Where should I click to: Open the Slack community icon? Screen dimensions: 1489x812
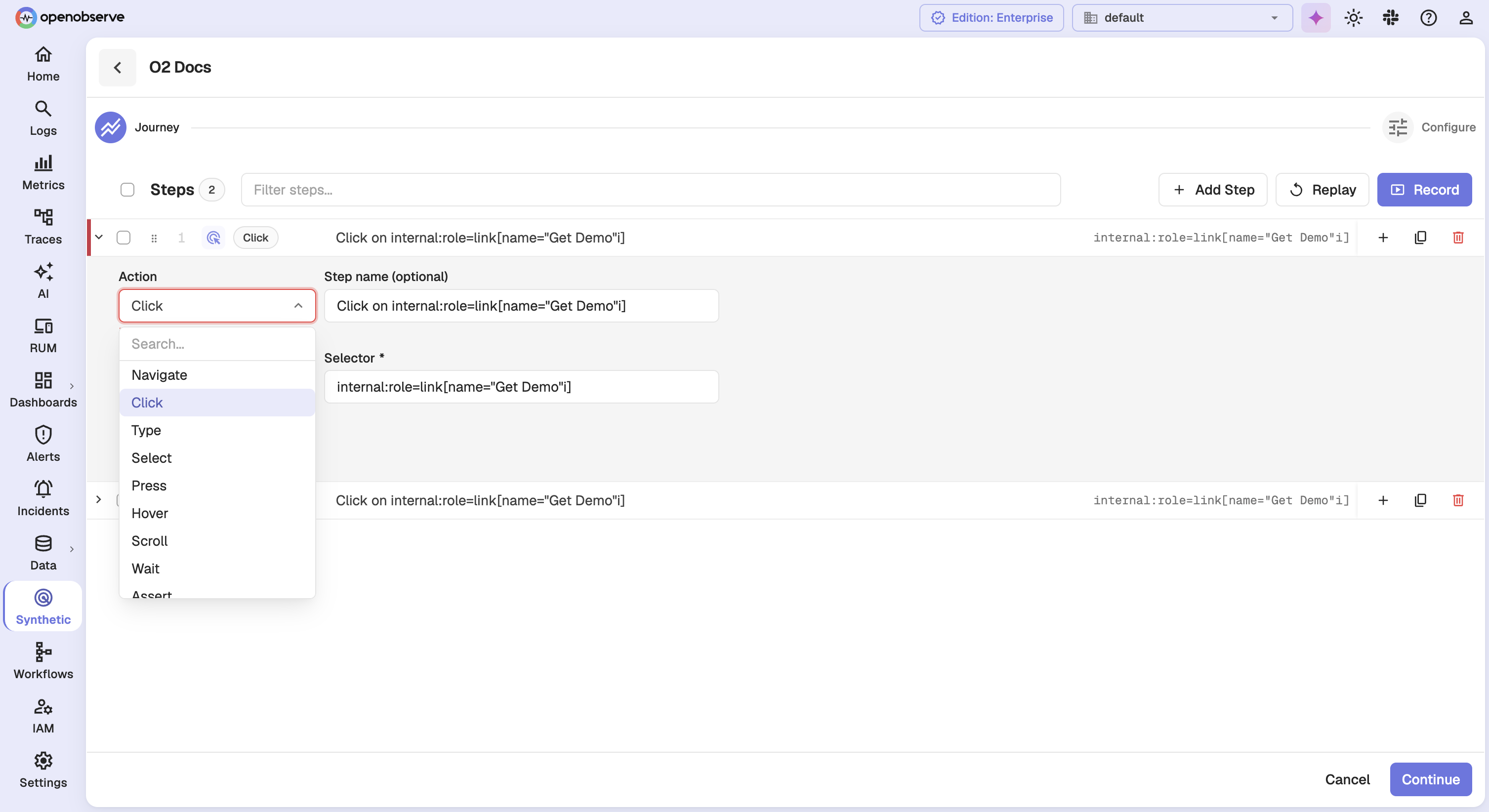point(1391,17)
